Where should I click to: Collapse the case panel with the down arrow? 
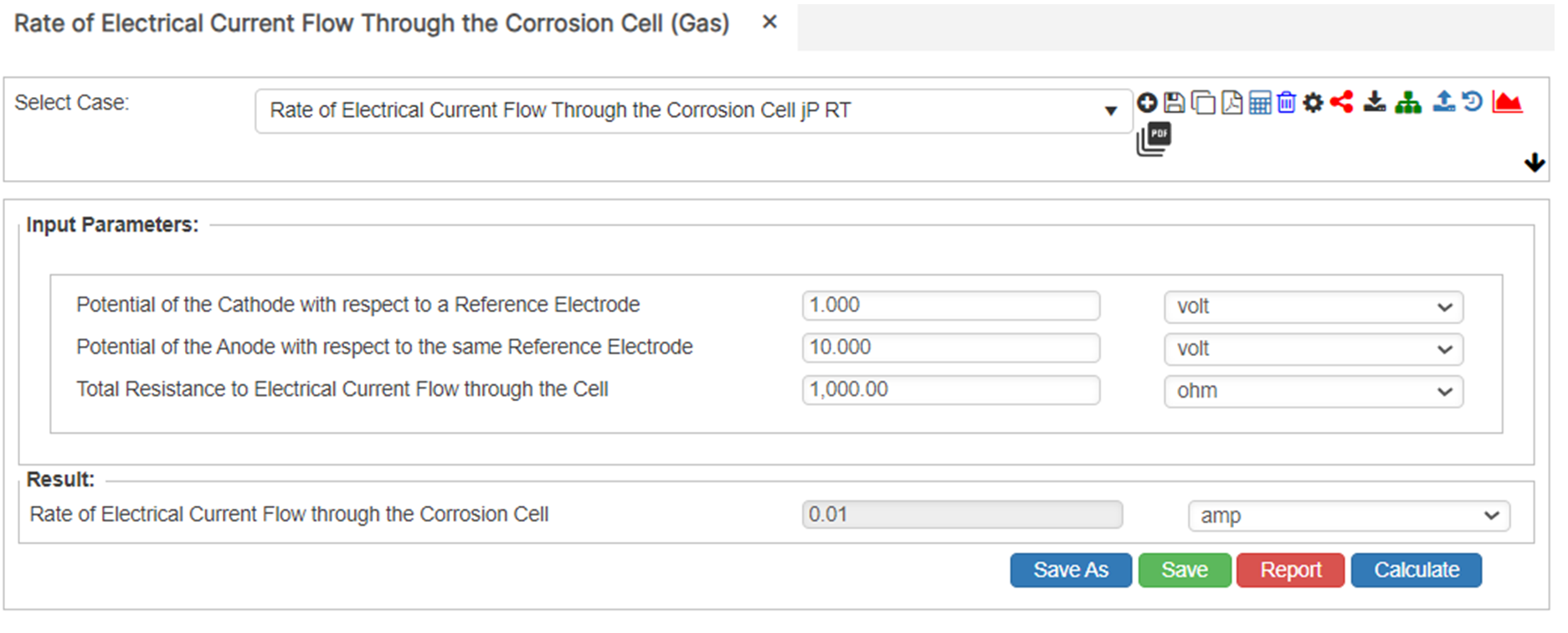click(1535, 162)
